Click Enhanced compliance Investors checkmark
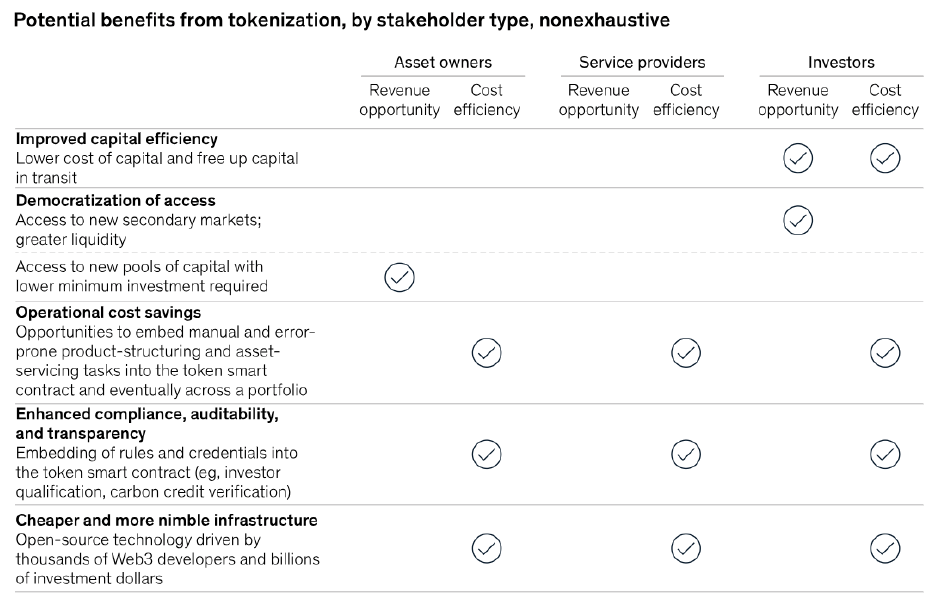944x607 pixels. tap(885, 454)
